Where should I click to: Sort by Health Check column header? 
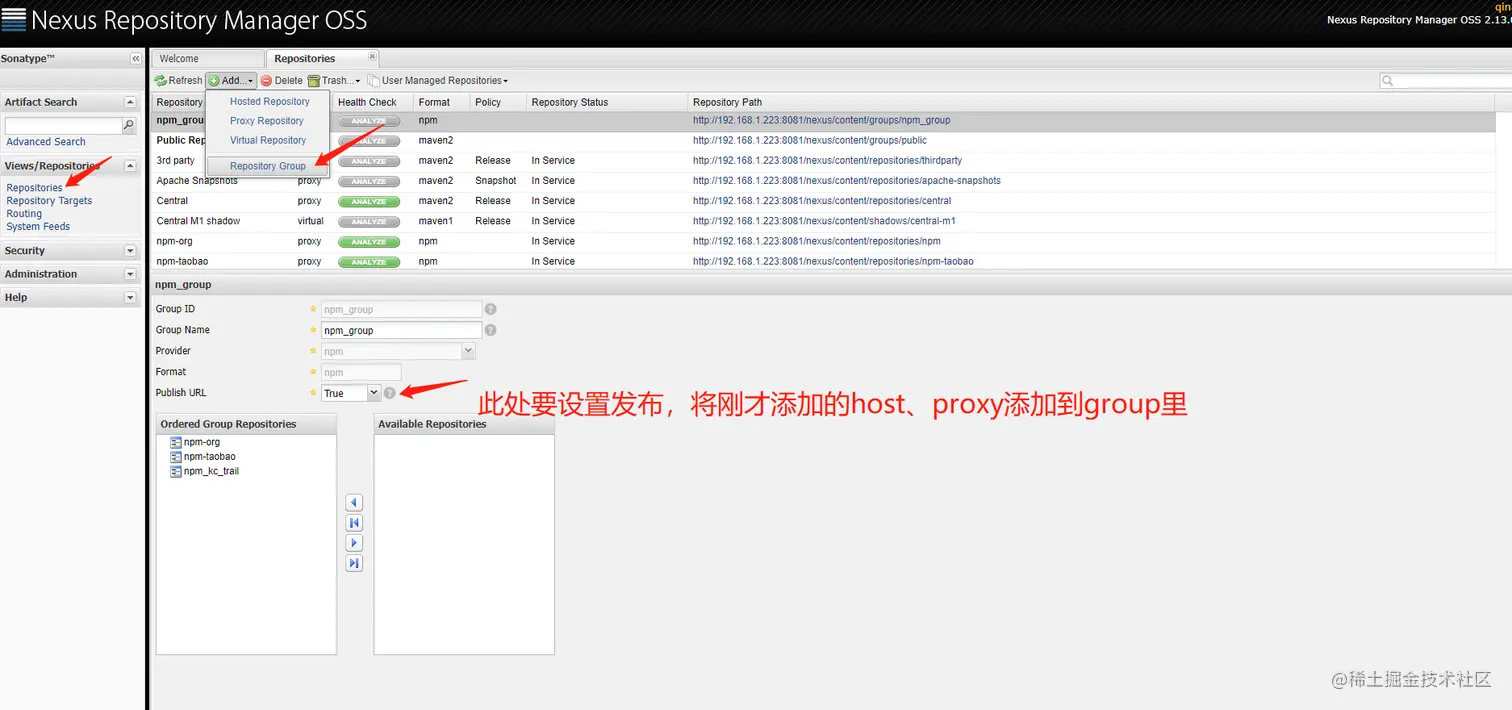click(373, 102)
